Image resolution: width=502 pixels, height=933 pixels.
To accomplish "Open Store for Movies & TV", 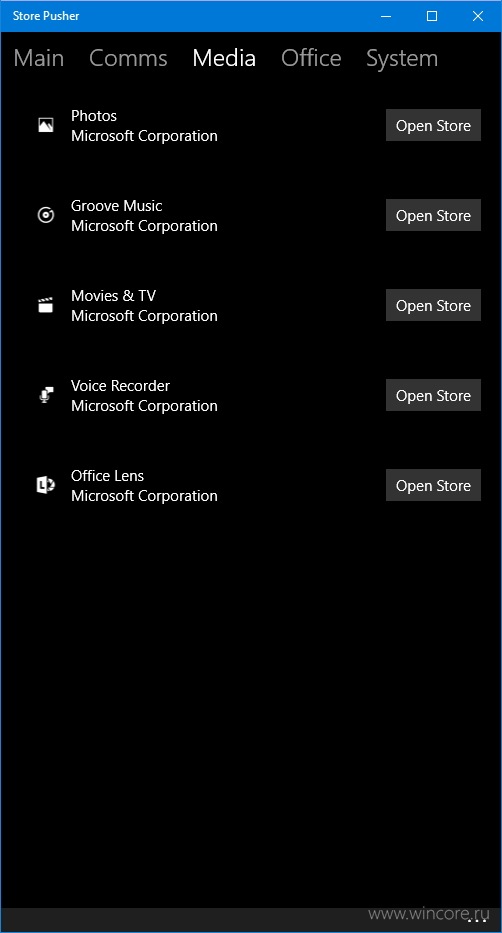I will (x=433, y=305).
